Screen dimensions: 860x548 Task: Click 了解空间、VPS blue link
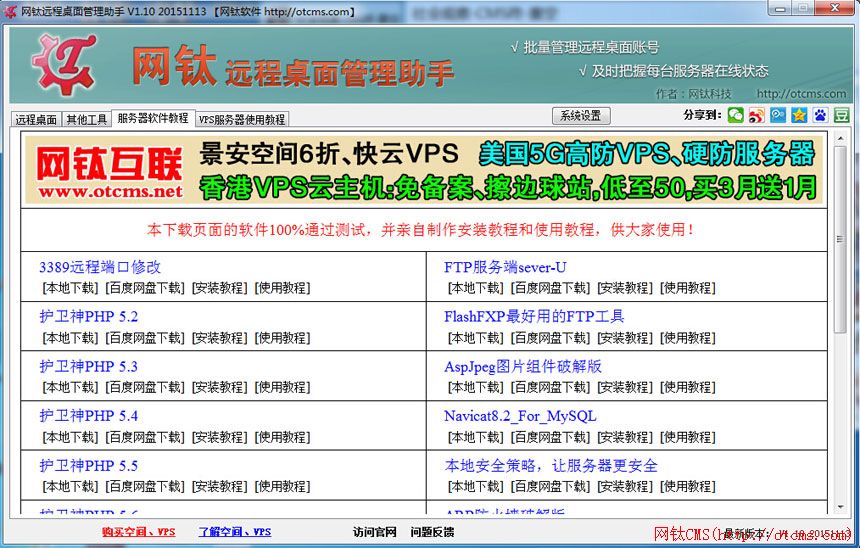click(x=235, y=532)
